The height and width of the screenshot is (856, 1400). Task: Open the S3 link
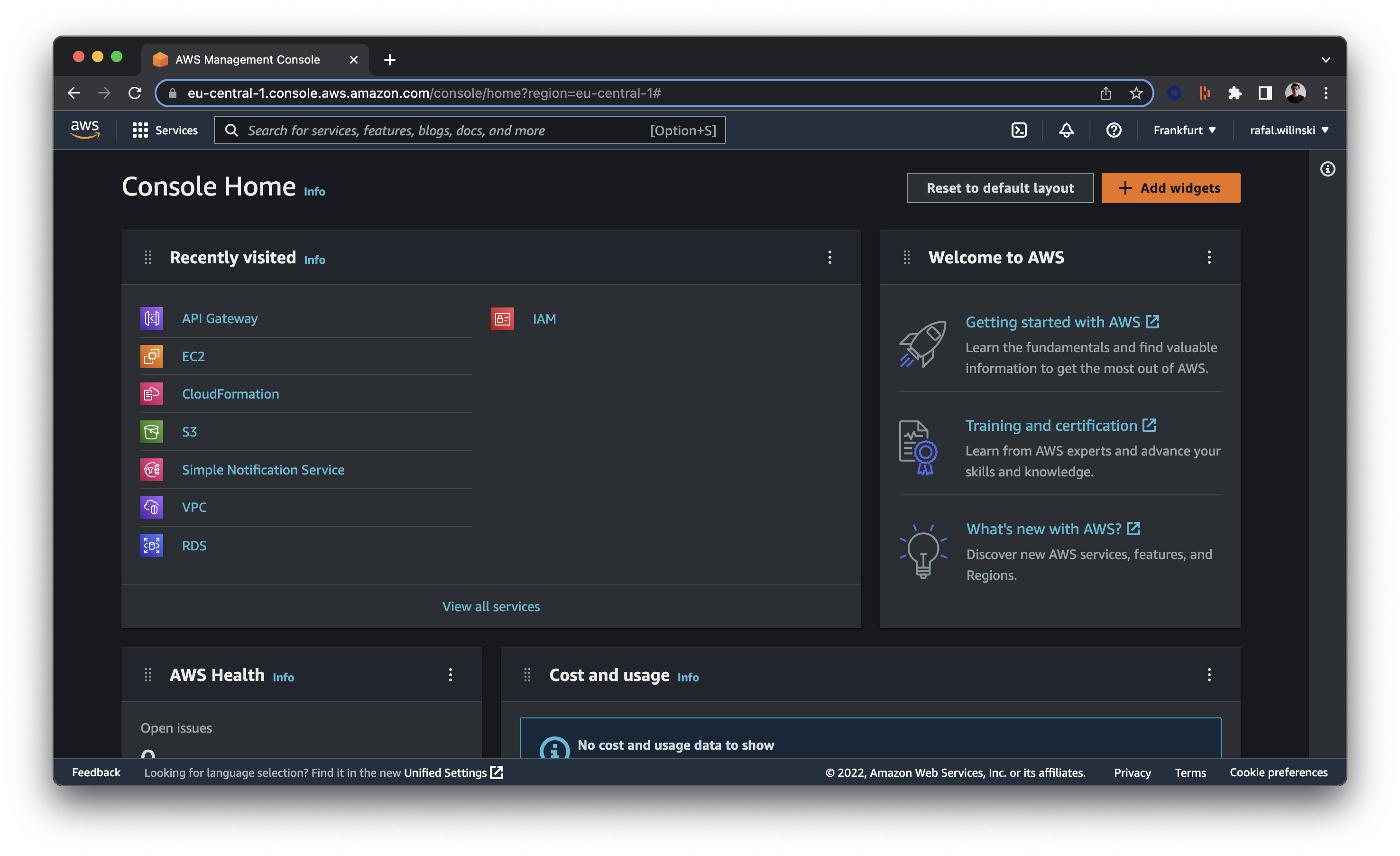pyautogui.click(x=189, y=432)
